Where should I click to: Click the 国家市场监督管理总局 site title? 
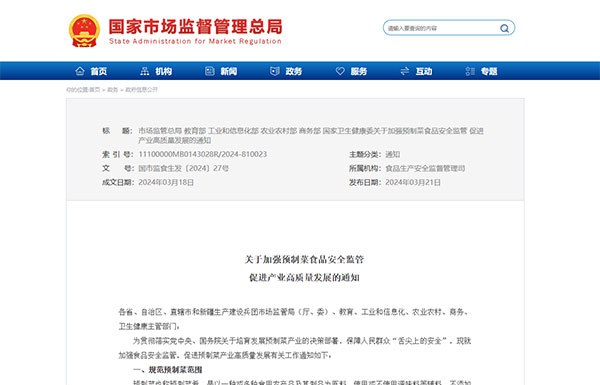click(196, 27)
